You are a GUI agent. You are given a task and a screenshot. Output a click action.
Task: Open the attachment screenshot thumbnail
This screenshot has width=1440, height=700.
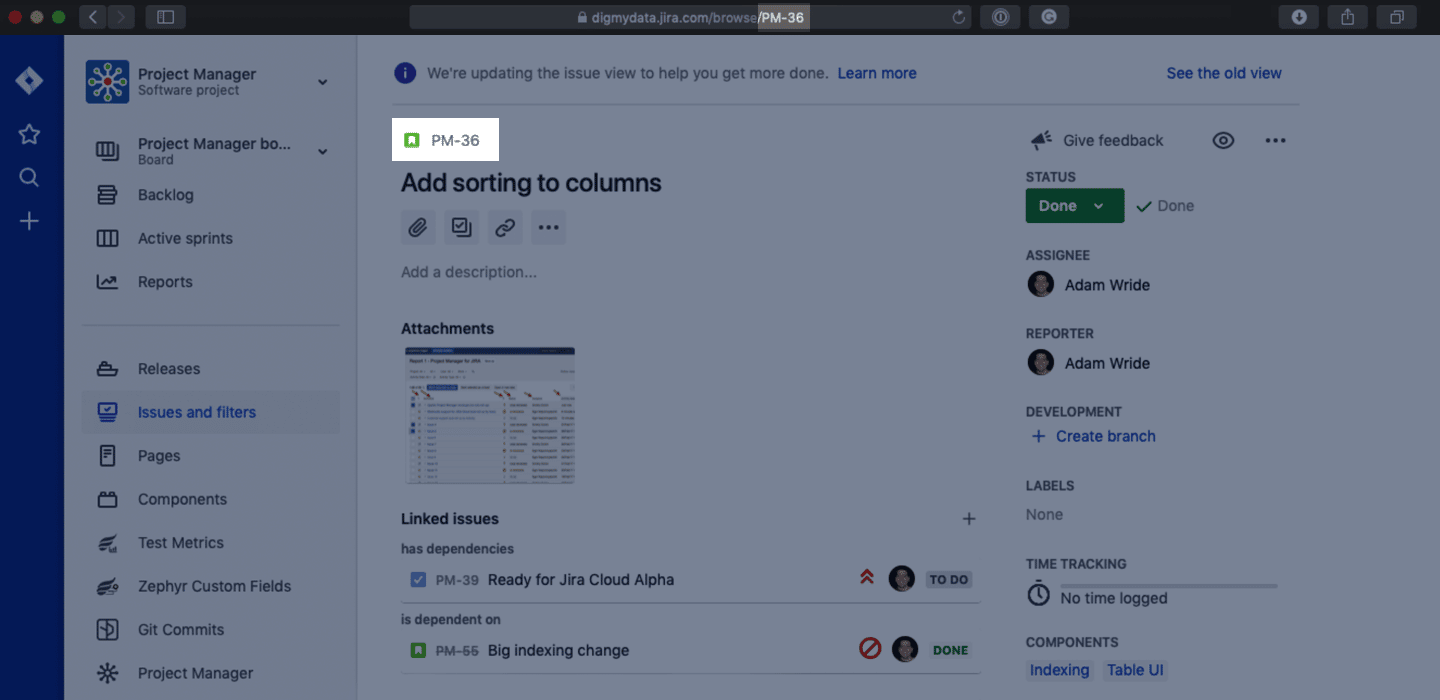[489, 415]
